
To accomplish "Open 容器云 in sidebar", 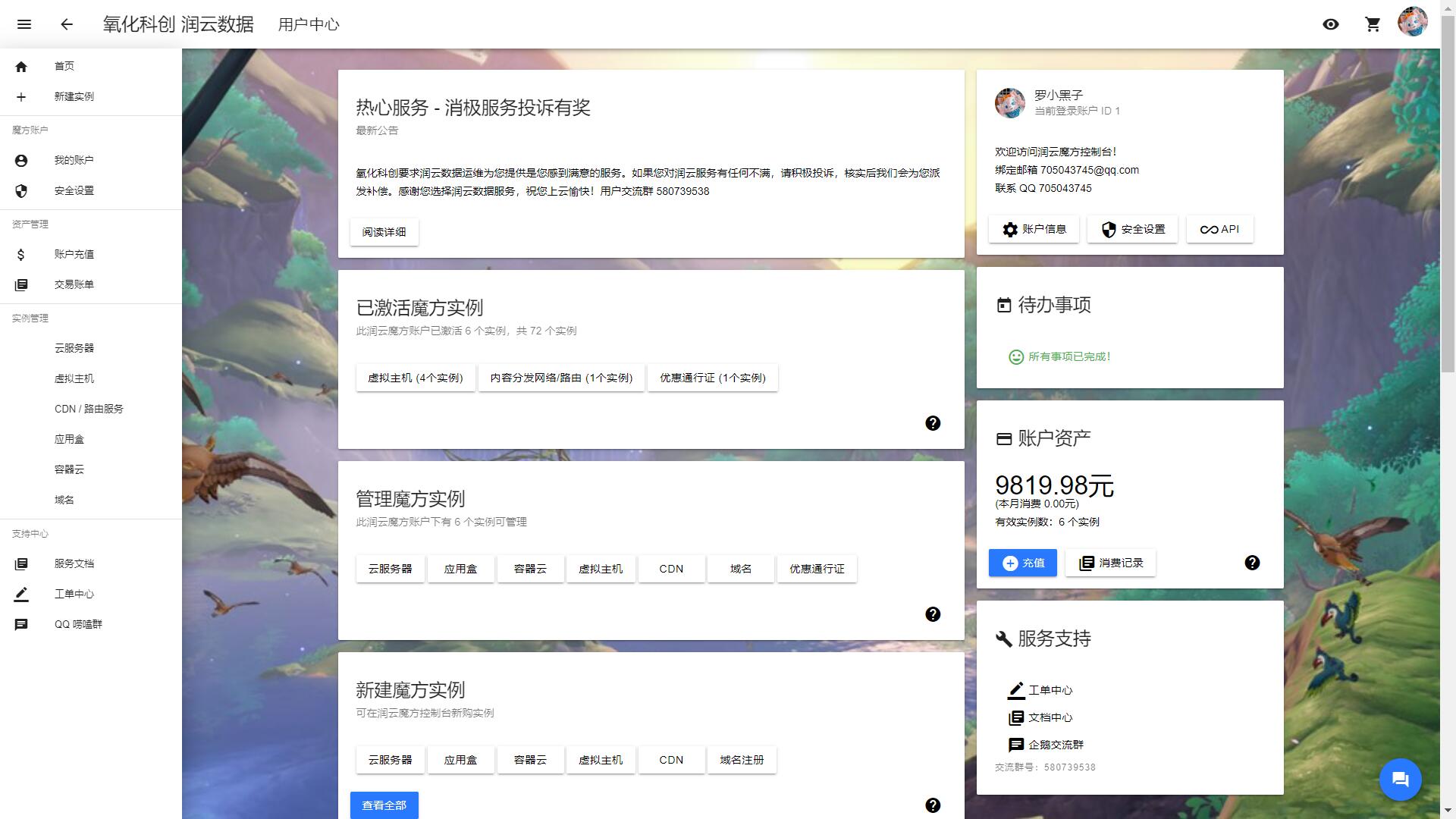I will (91, 469).
